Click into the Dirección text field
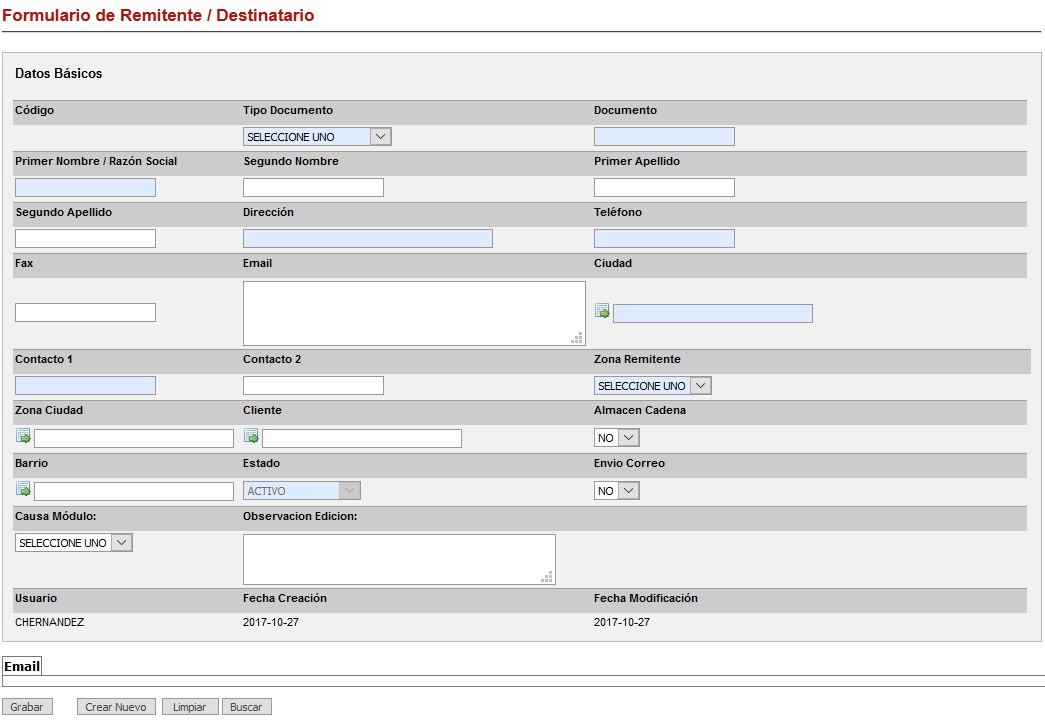The image size is (1045, 720). pyautogui.click(x=367, y=239)
